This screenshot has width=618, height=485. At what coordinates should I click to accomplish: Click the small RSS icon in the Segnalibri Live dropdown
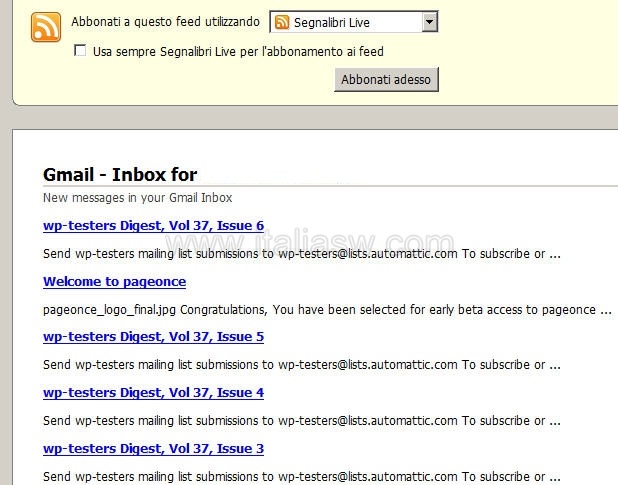point(282,22)
